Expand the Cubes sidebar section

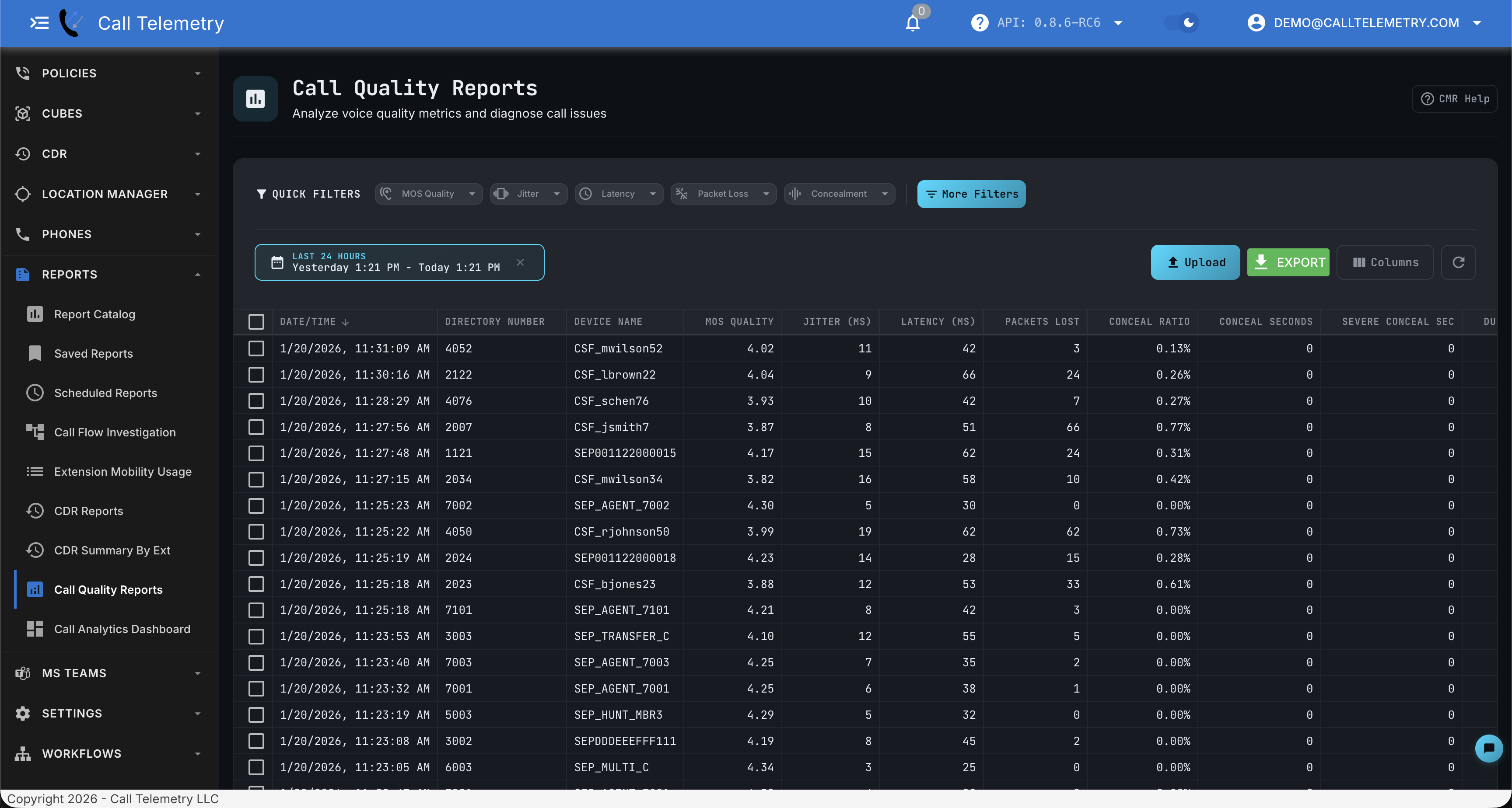click(108, 113)
